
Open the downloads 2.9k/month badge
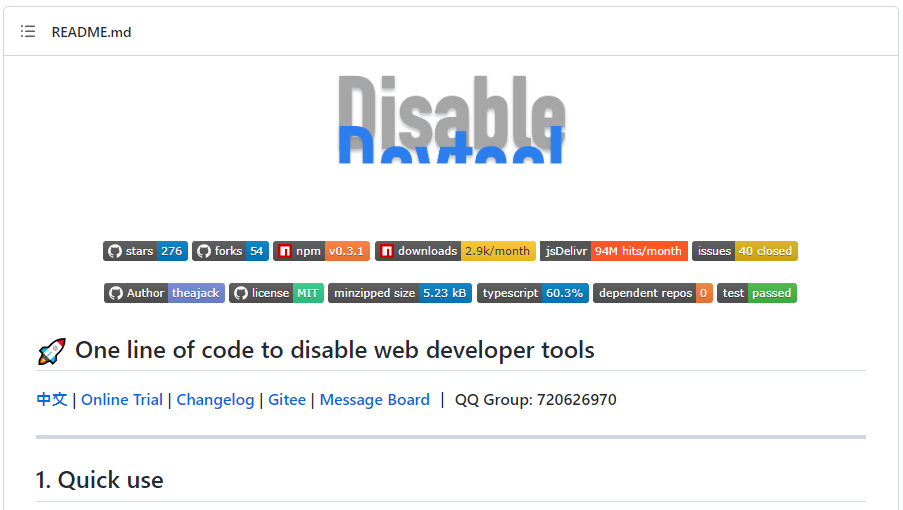tap(455, 251)
